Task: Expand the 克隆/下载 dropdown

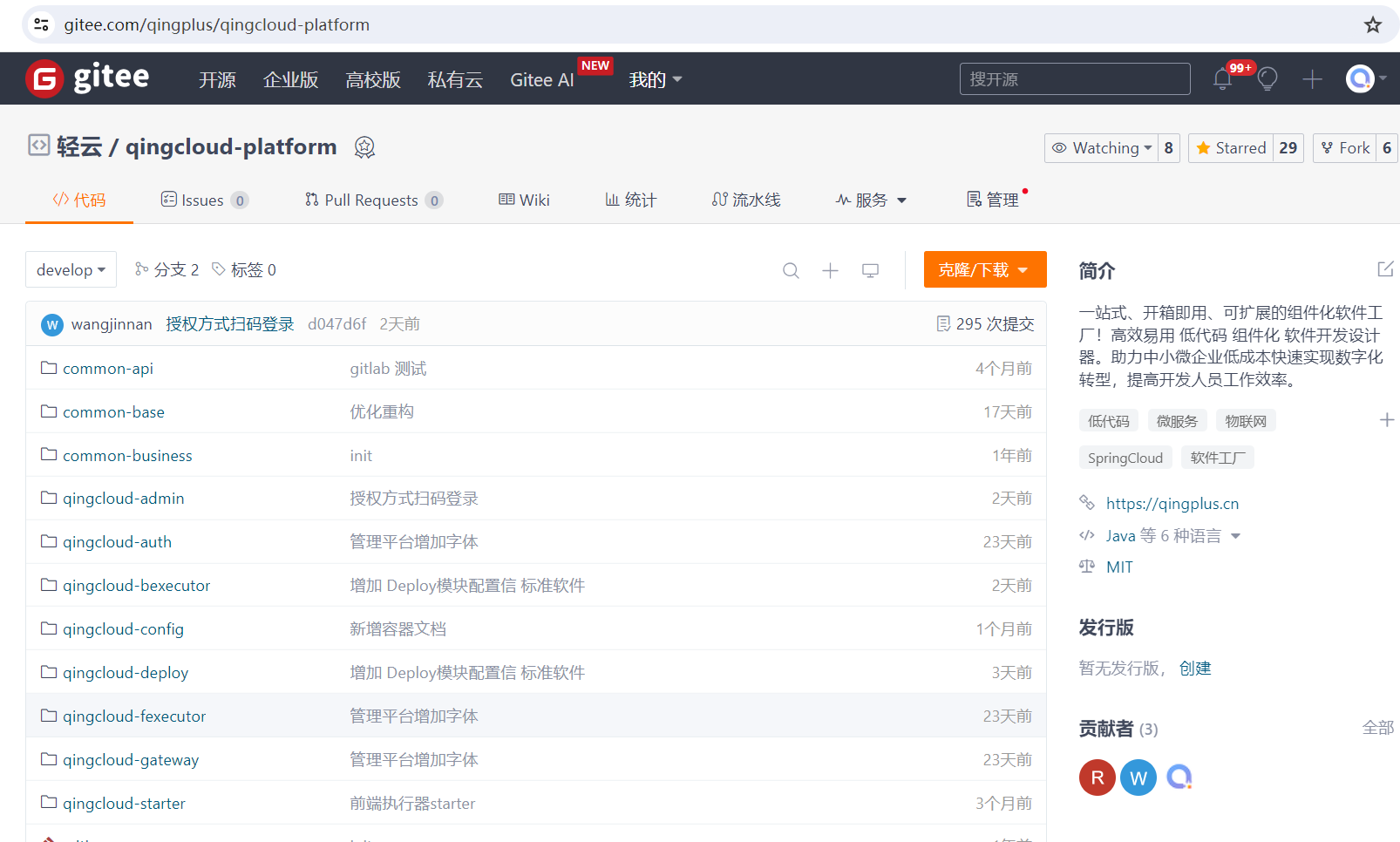Action: (985, 270)
